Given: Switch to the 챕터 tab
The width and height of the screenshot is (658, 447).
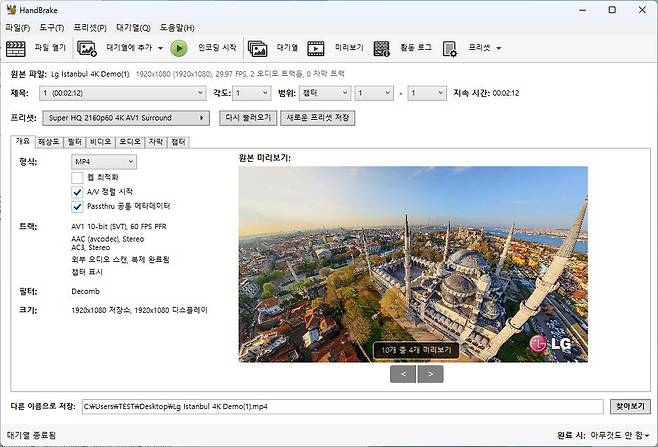Looking at the screenshot, I should (x=178, y=142).
